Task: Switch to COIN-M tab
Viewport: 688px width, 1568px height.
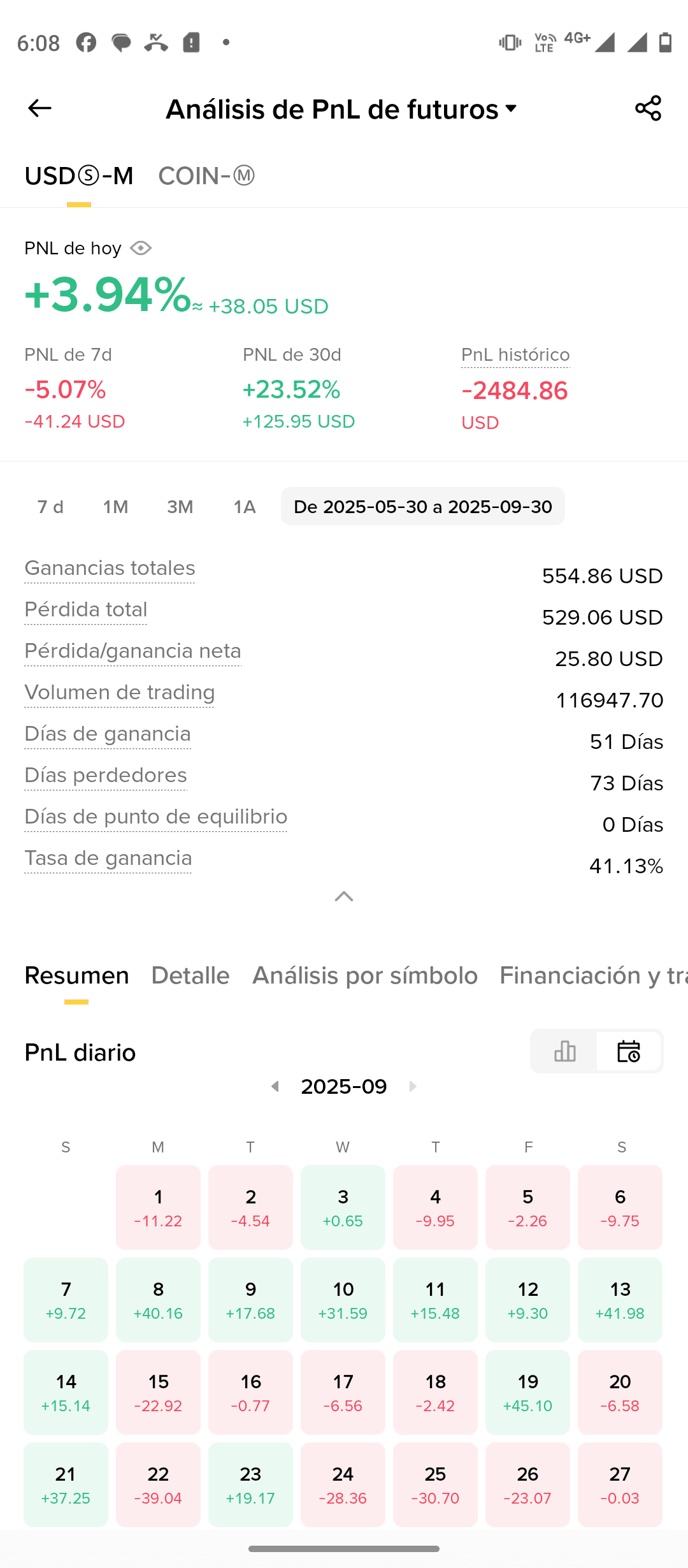Action: (x=206, y=176)
